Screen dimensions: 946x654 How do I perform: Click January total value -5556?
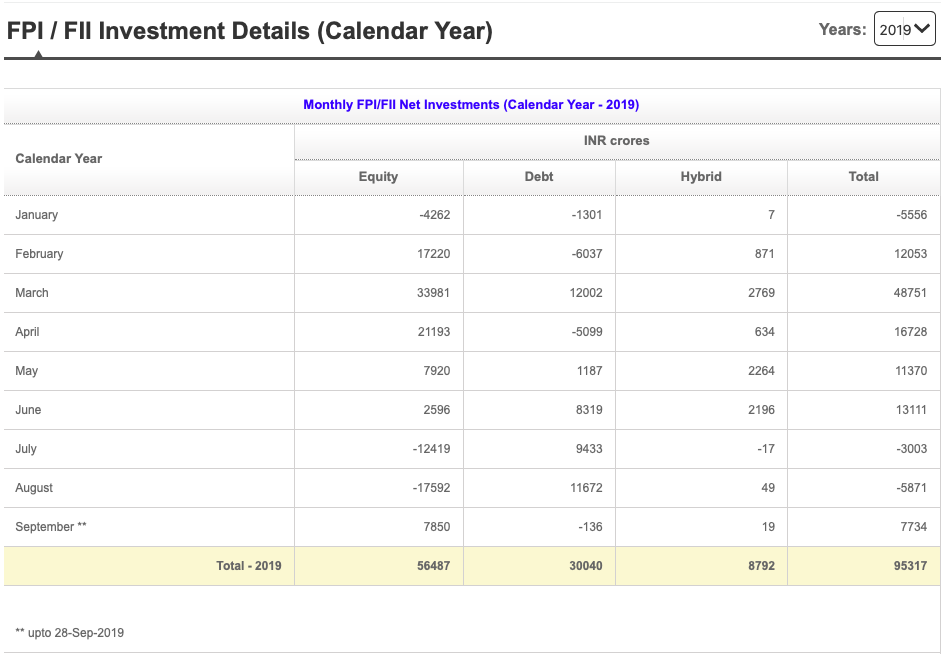(912, 215)
